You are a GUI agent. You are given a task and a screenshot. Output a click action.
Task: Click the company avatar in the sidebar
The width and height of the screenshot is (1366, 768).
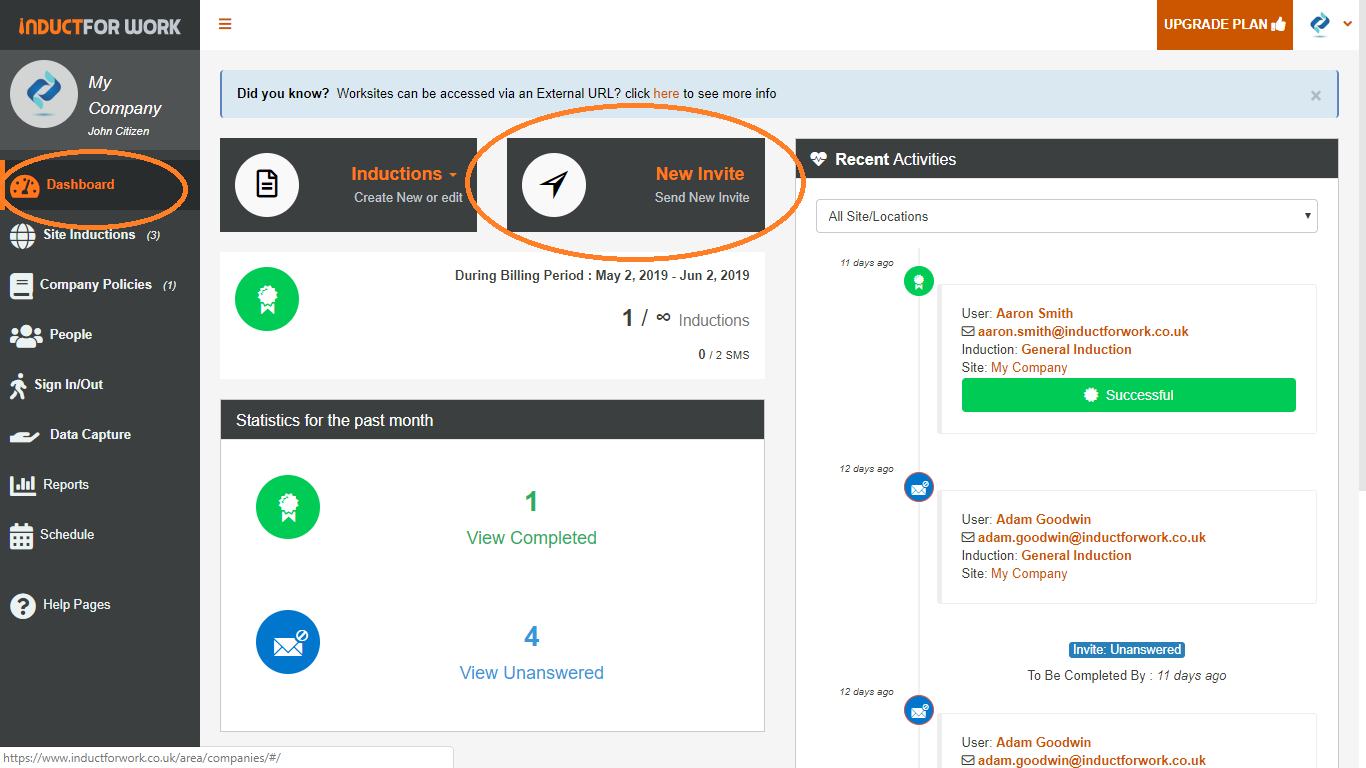point(43,94)
